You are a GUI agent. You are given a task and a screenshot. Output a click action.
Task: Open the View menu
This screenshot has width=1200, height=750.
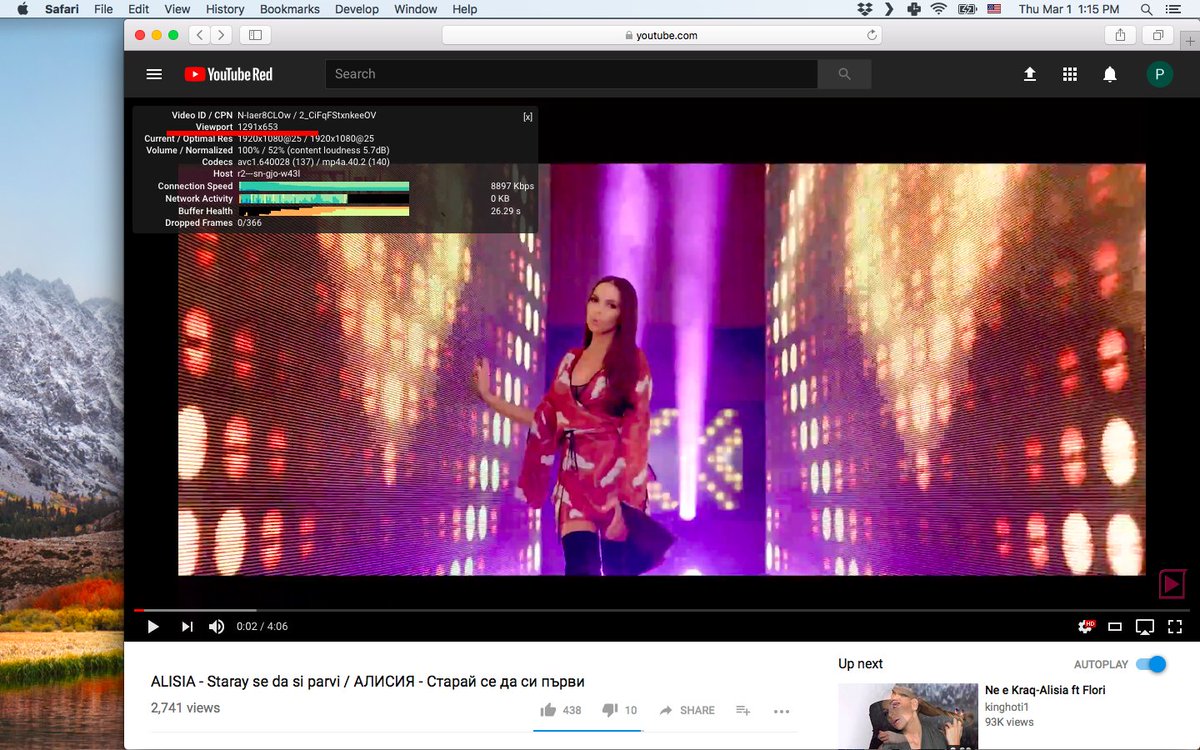177,9
